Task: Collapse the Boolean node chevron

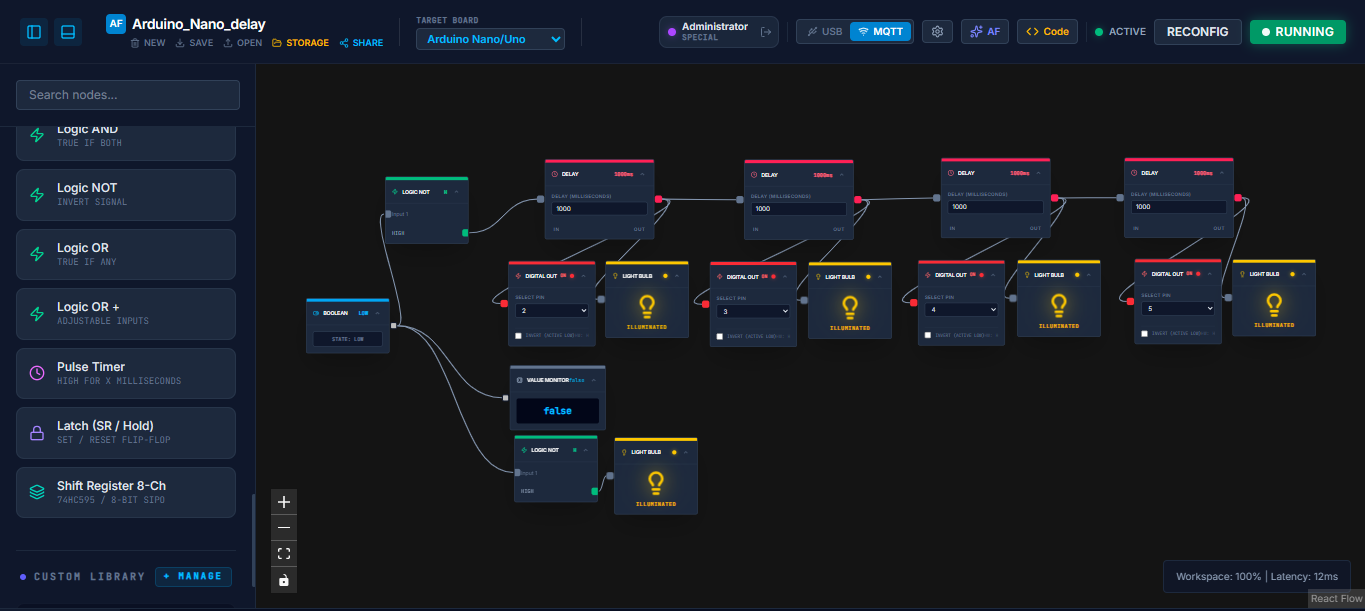Action: (378, 313)
